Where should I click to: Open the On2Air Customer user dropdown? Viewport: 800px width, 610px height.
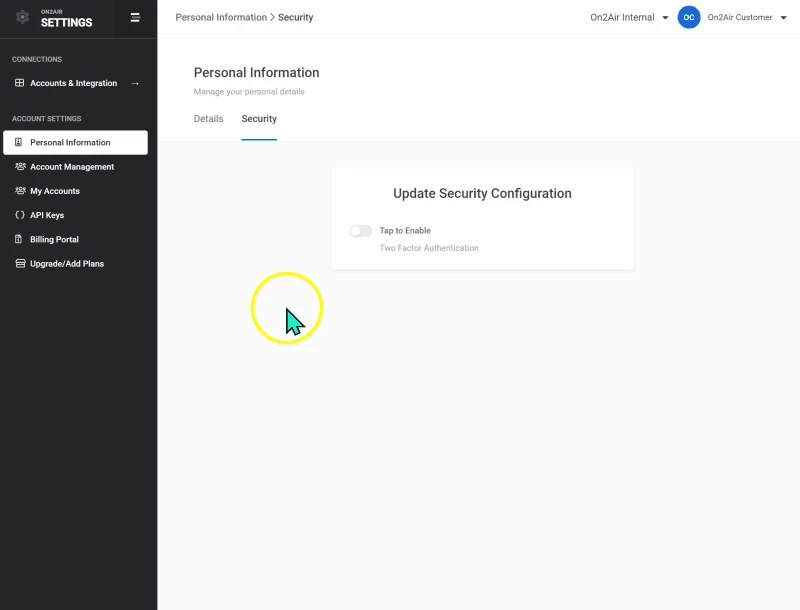[746, 17]
